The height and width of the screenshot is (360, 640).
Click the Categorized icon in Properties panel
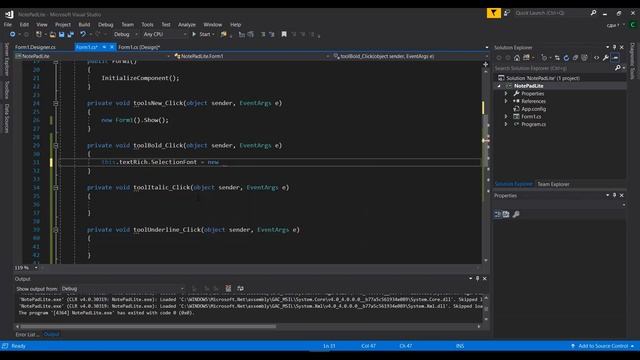(x=498, y=214)
